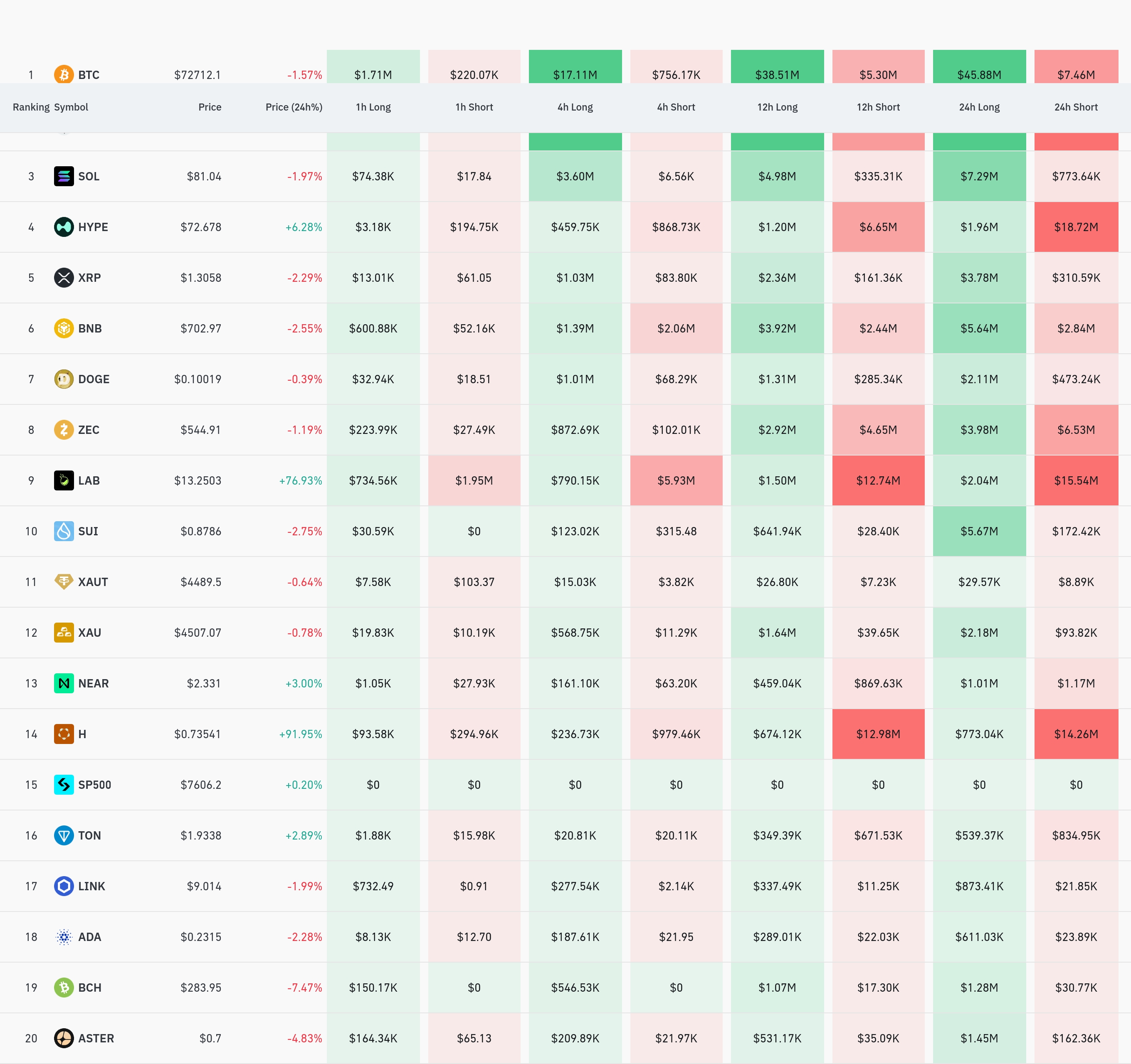Screen dimensions: 1131x1064
Task: Click the H token icon
Action: pos(64,734)
